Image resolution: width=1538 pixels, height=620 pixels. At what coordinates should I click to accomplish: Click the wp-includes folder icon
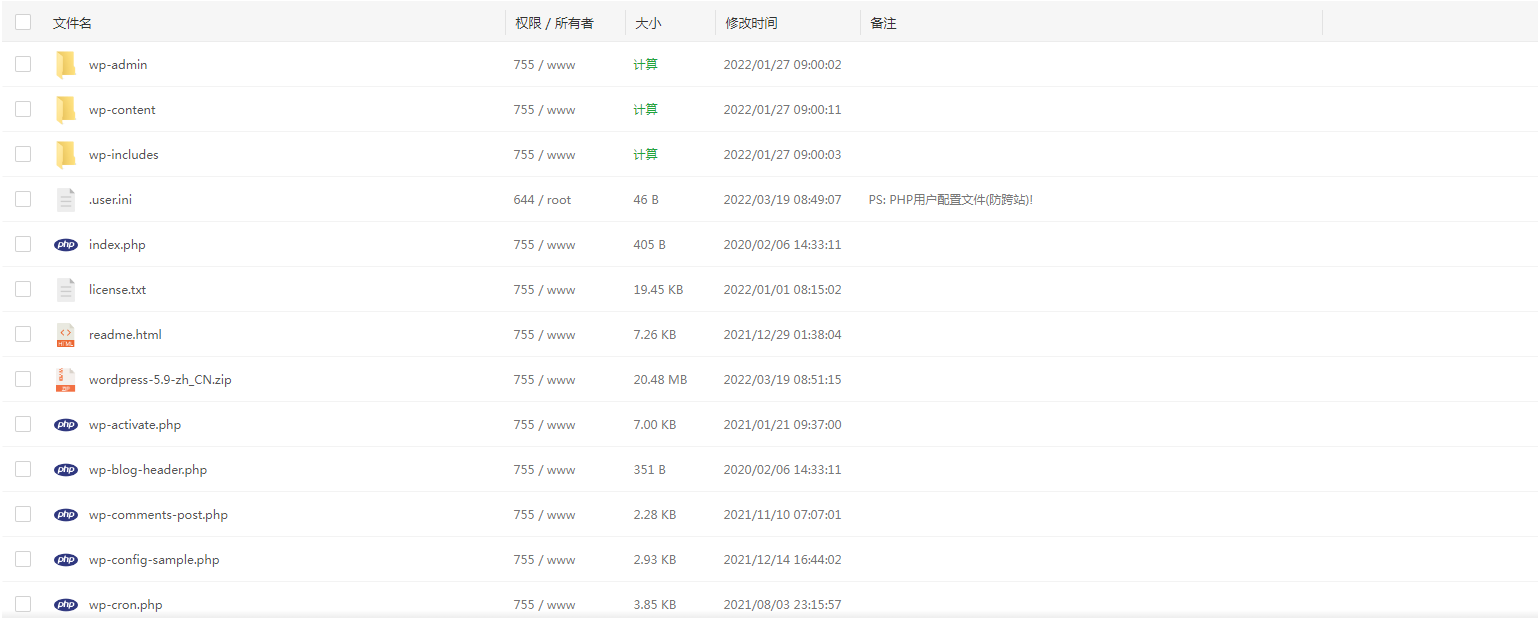click(66, 154)
